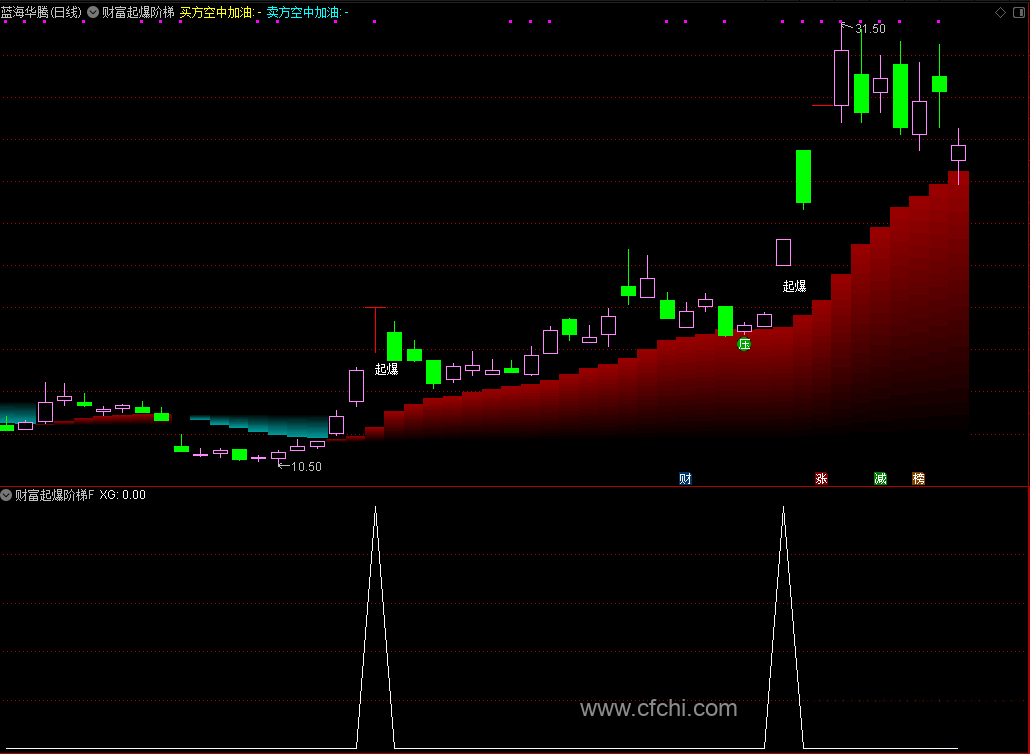Click the second 起爆 signal label near the gap-up candle
This screenshot has height=754, width=1030.
click(x=794, y=286)
